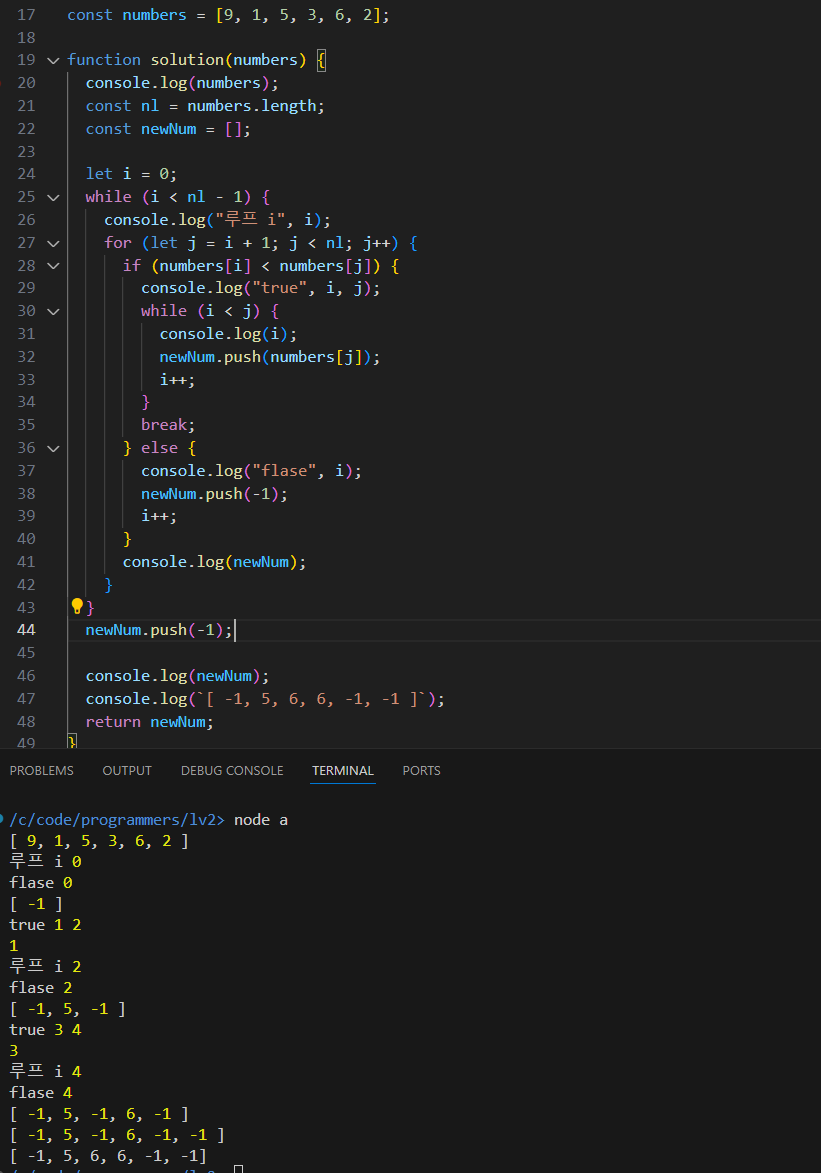Image resolution: width=821 pixels, height=1173 pixels.
Task: Click 'newNum.push(-1);' on line 44
Action: 159,630
